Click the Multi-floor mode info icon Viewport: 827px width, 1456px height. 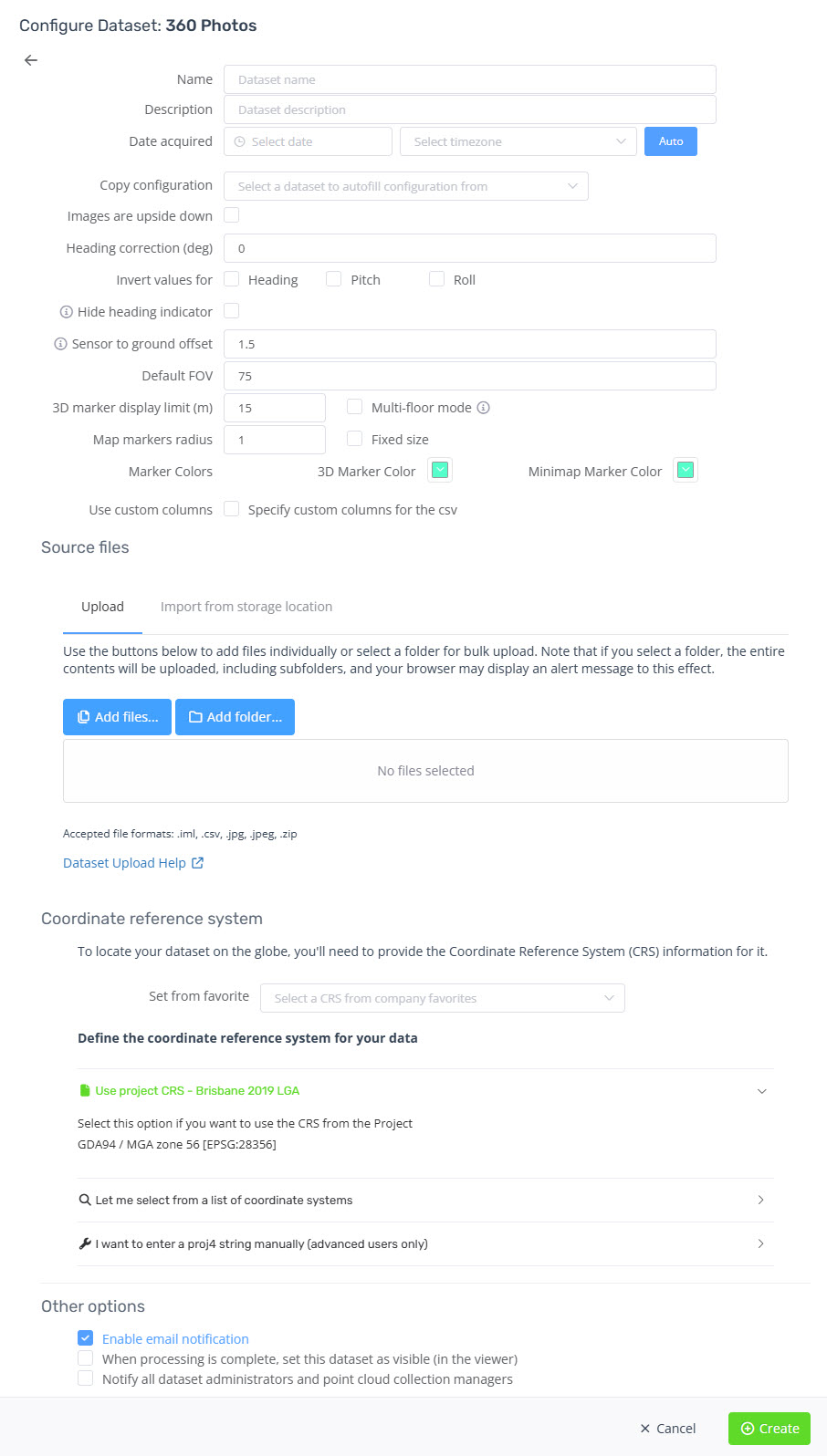(484, 408)
